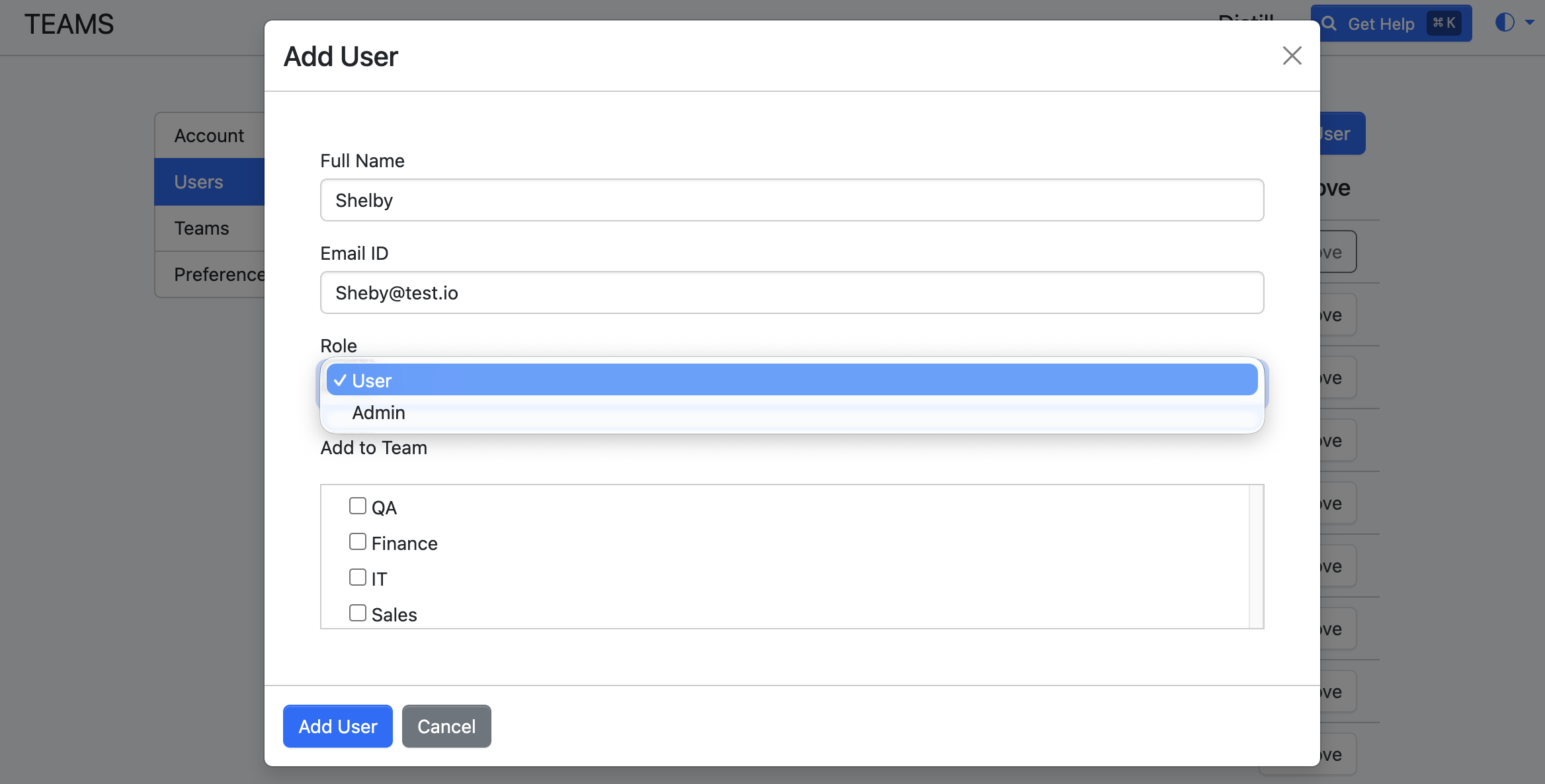
Task: Toggle the IT team checkbox
Action: pyautogui.click(x=357, y=576)
